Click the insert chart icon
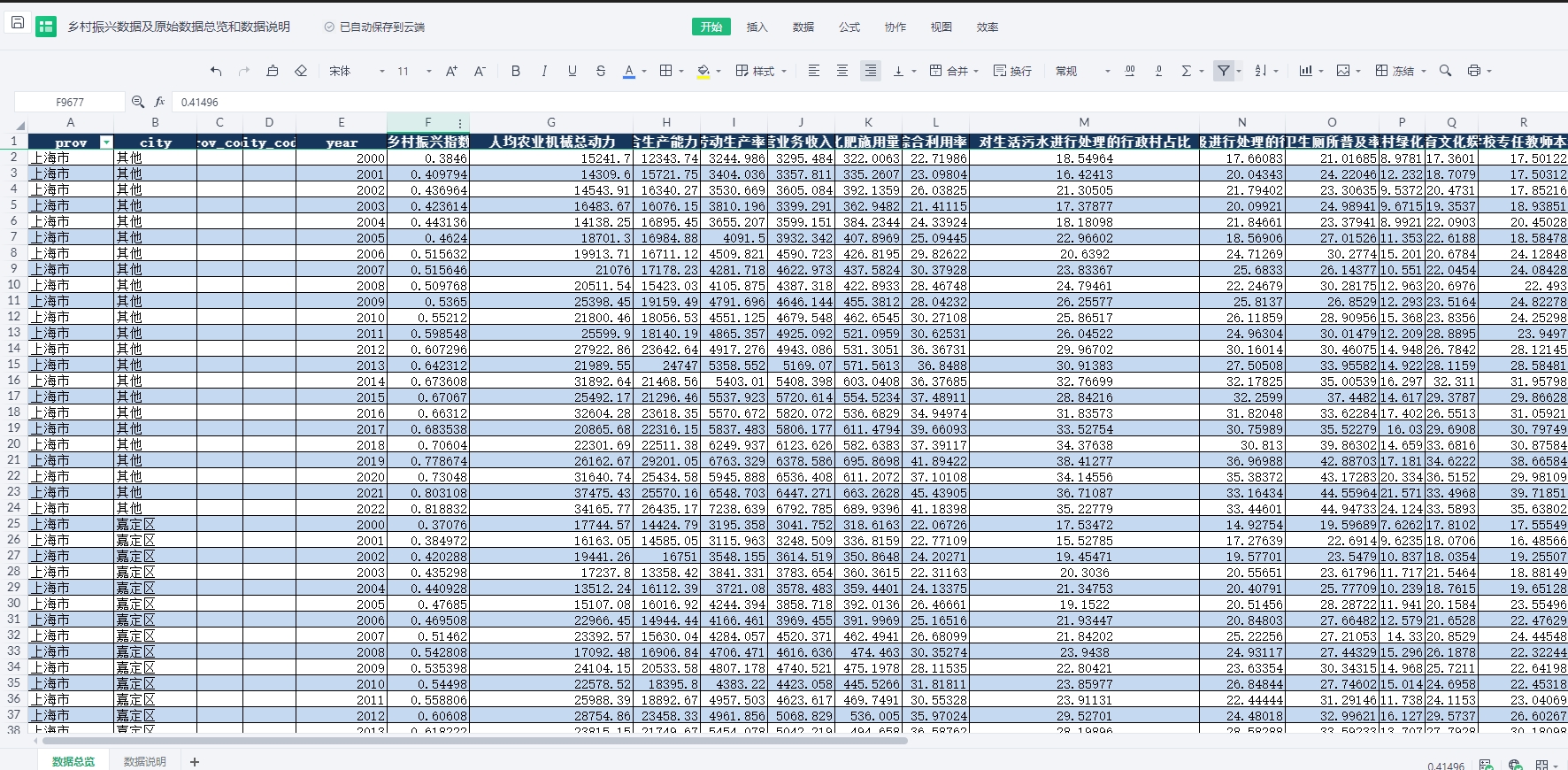The image size is (1568, 770). (1305, 71)
